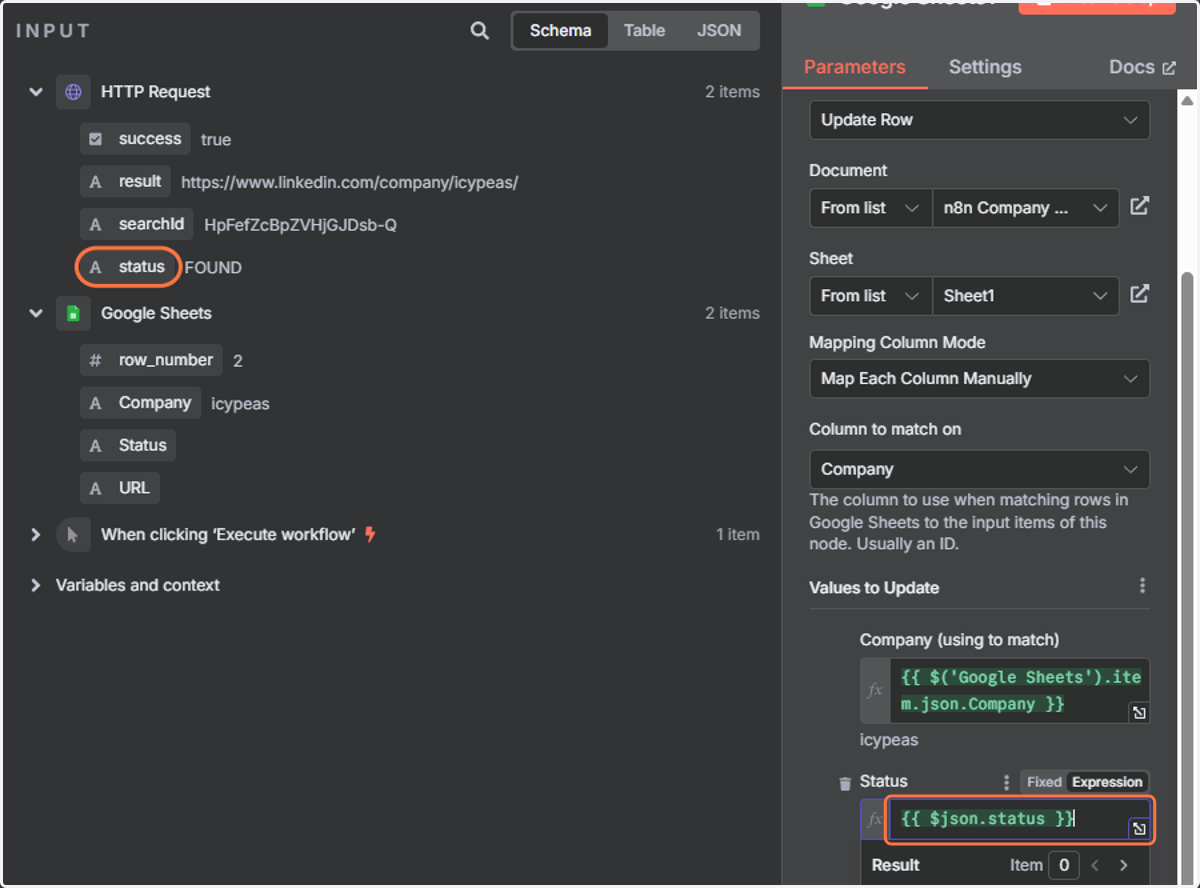Click the boolean type icon beside success
This screenshot has height=888, width=1200.
pyautogui.click(x=96, y=139)
